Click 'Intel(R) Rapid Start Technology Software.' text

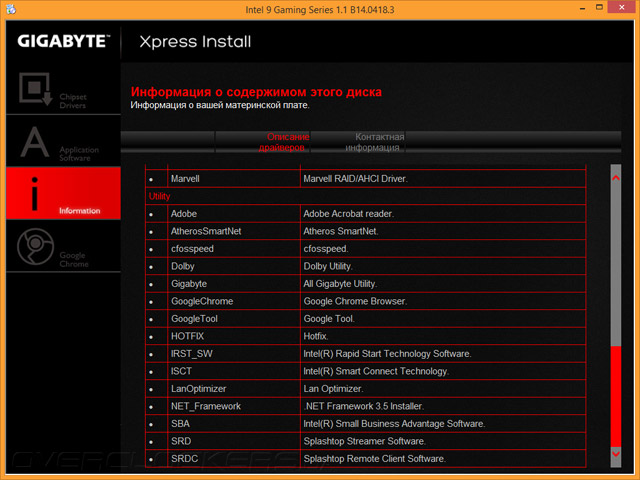point(387,354)
